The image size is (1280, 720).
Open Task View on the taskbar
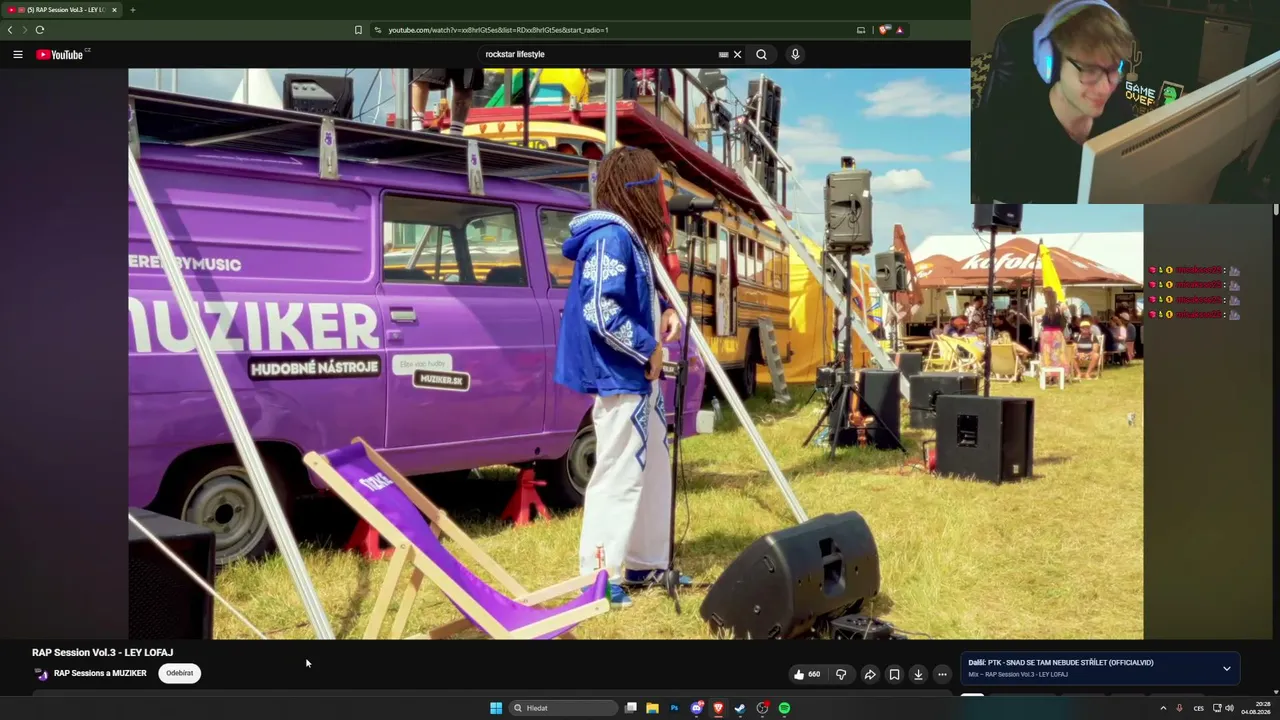(631, 708)
